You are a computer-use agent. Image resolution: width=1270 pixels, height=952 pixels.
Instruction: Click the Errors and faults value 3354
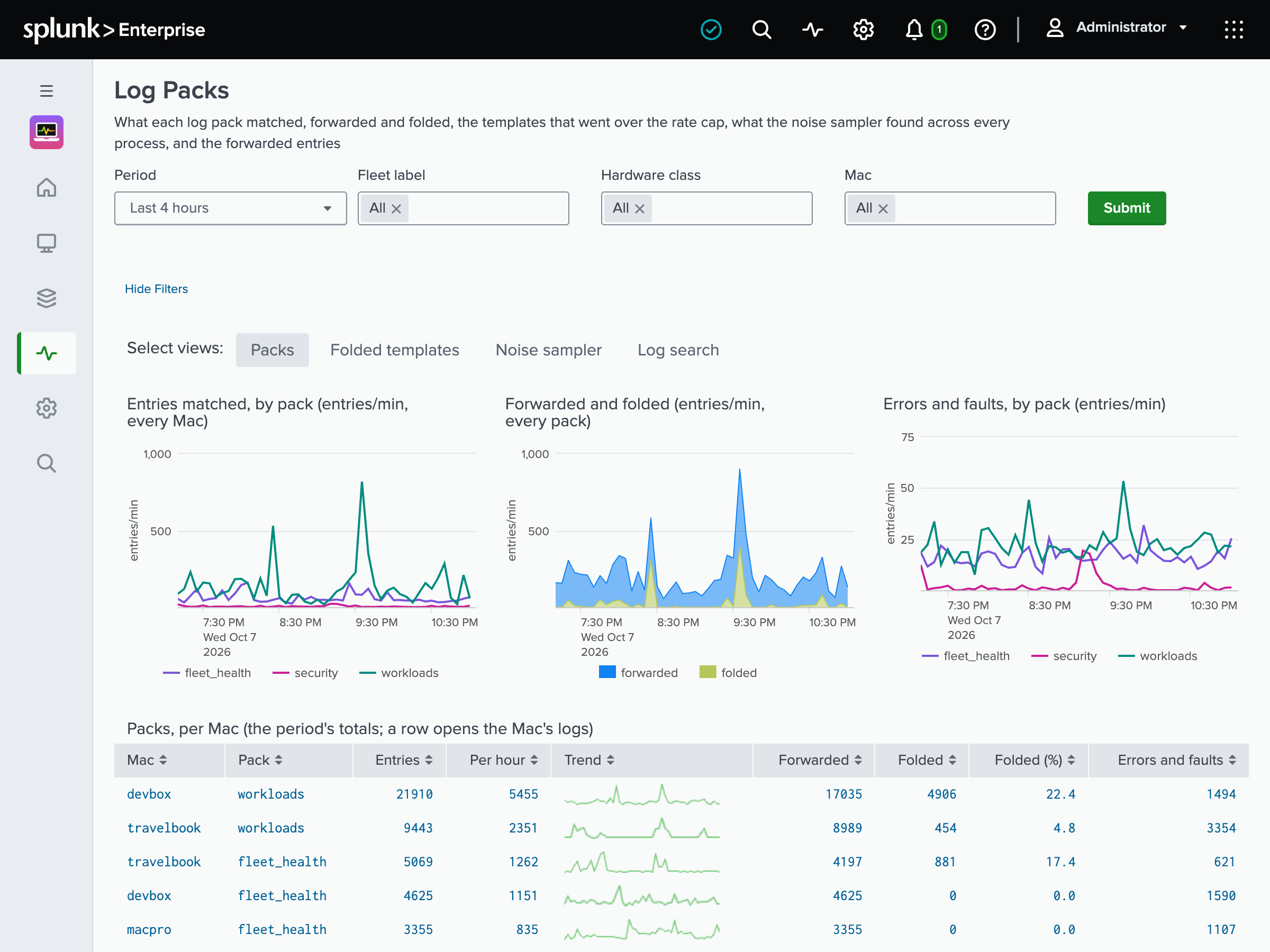pos(1221,828)
